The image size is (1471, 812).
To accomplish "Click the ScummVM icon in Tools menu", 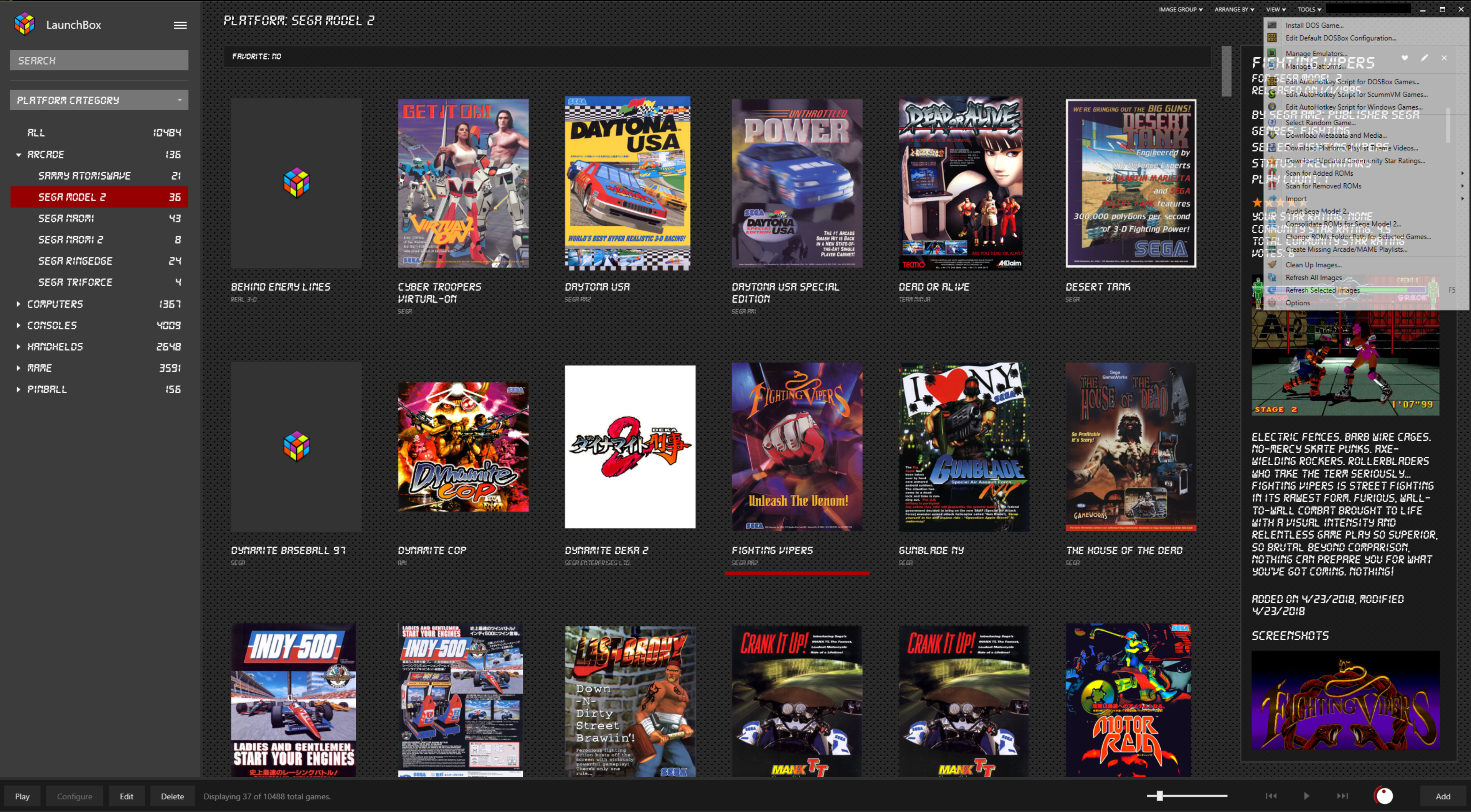I will pos(1272,94).
